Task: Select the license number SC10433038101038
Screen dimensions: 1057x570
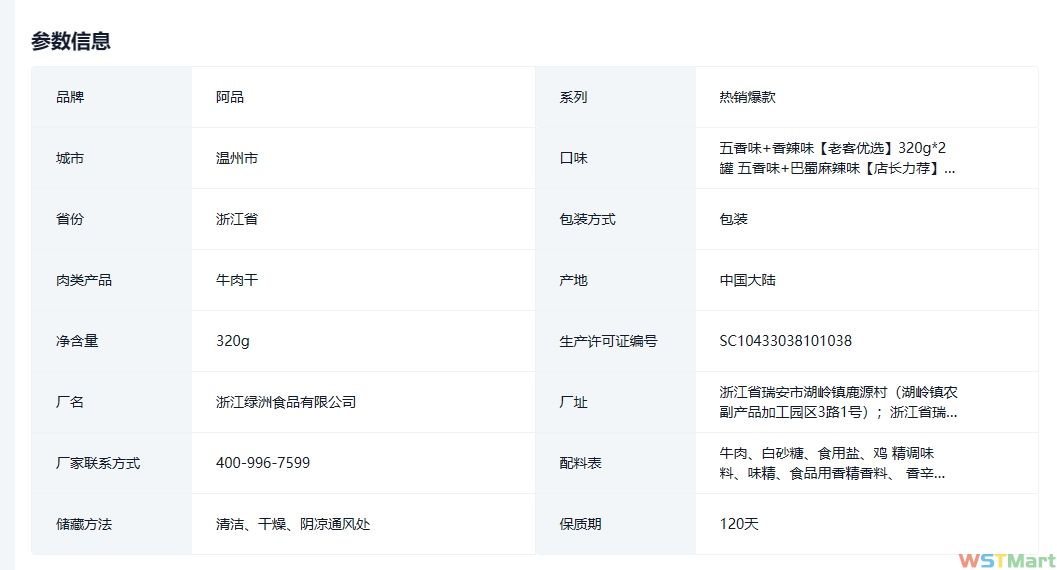Action: coord(785,341)
